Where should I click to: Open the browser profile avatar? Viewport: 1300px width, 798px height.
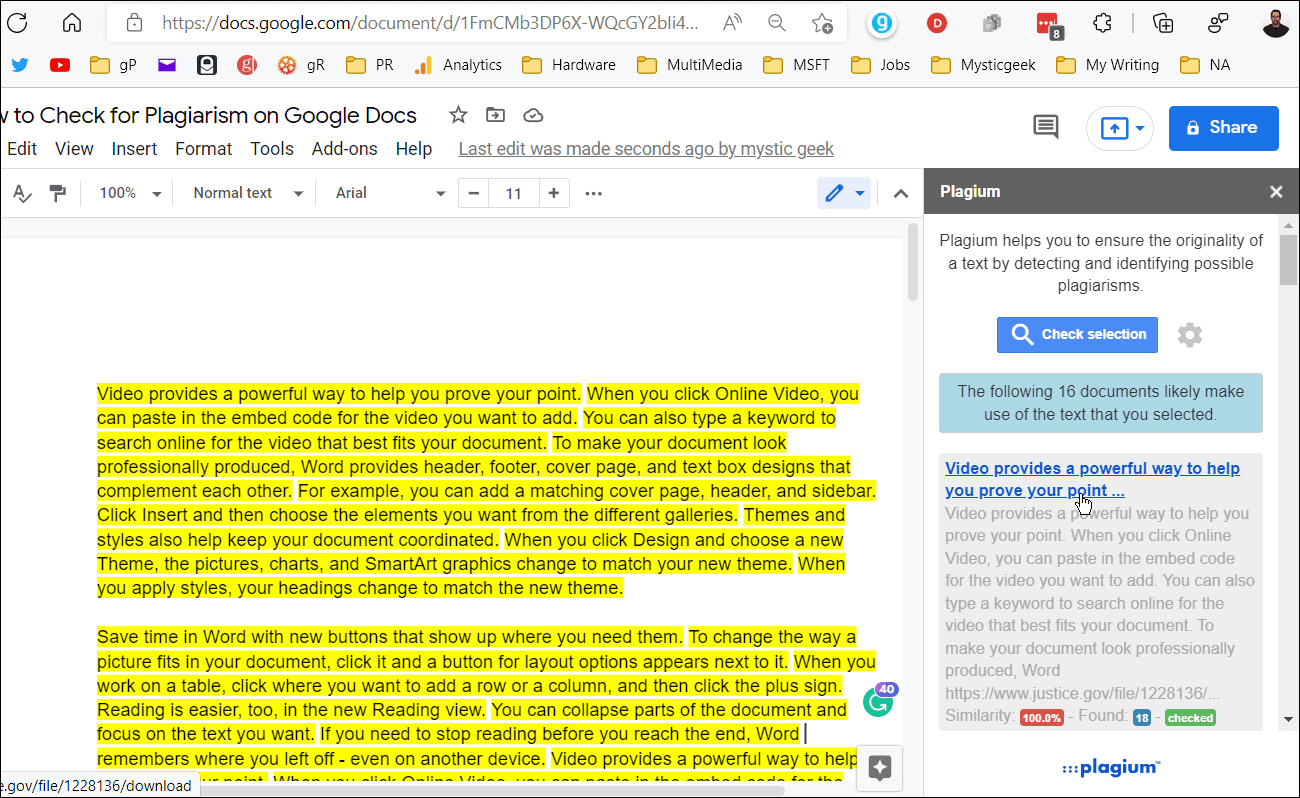coord(1276,23)
